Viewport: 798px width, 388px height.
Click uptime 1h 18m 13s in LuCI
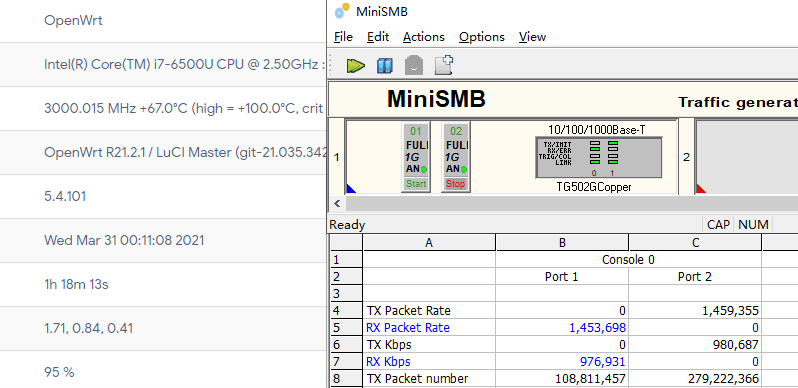click(76, 284)
